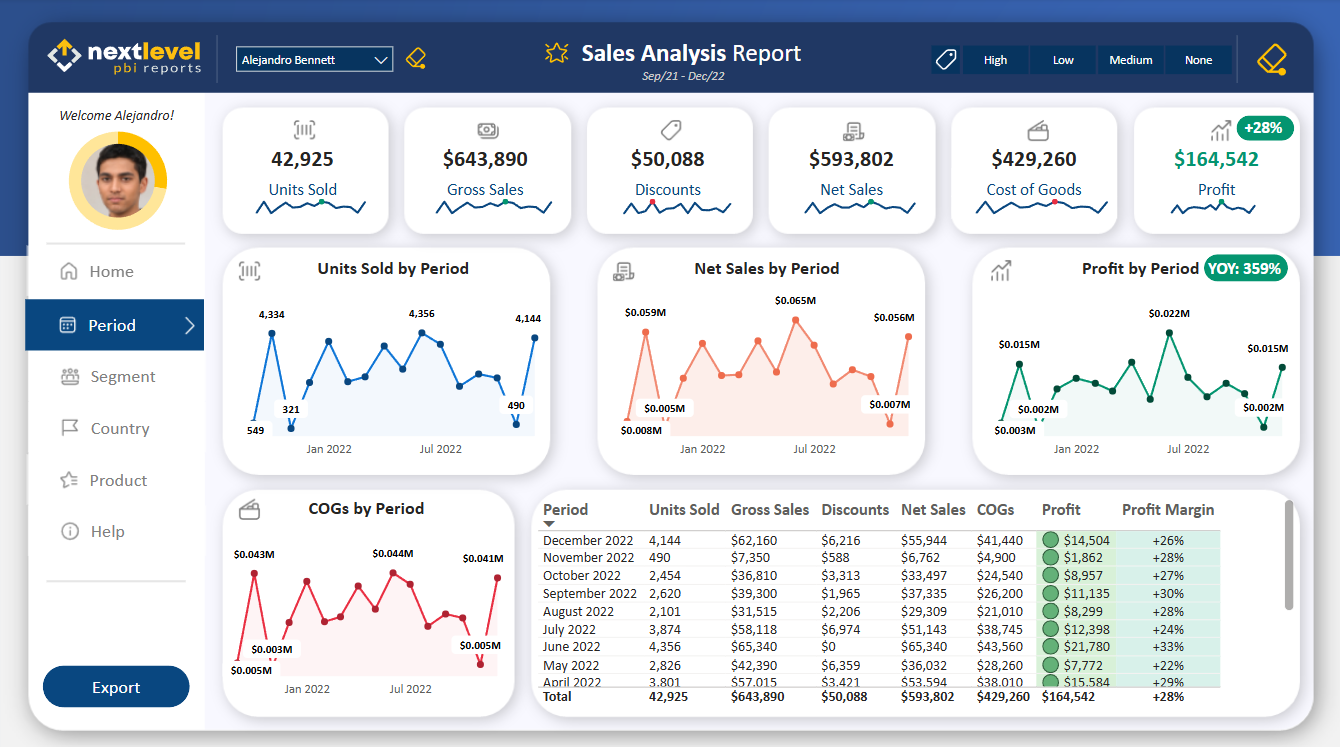
Task: Click the truck icon on the Net Sales card
Action: pyautogui.click(x=851, y=129)
